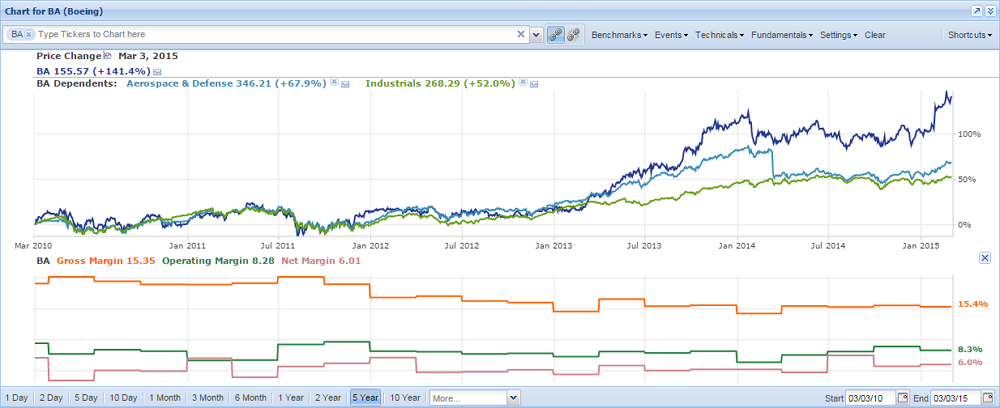The width and height of the screenshot is (1000, 408).
Task: Select the 5 Year range
Action: click(365, 398)
